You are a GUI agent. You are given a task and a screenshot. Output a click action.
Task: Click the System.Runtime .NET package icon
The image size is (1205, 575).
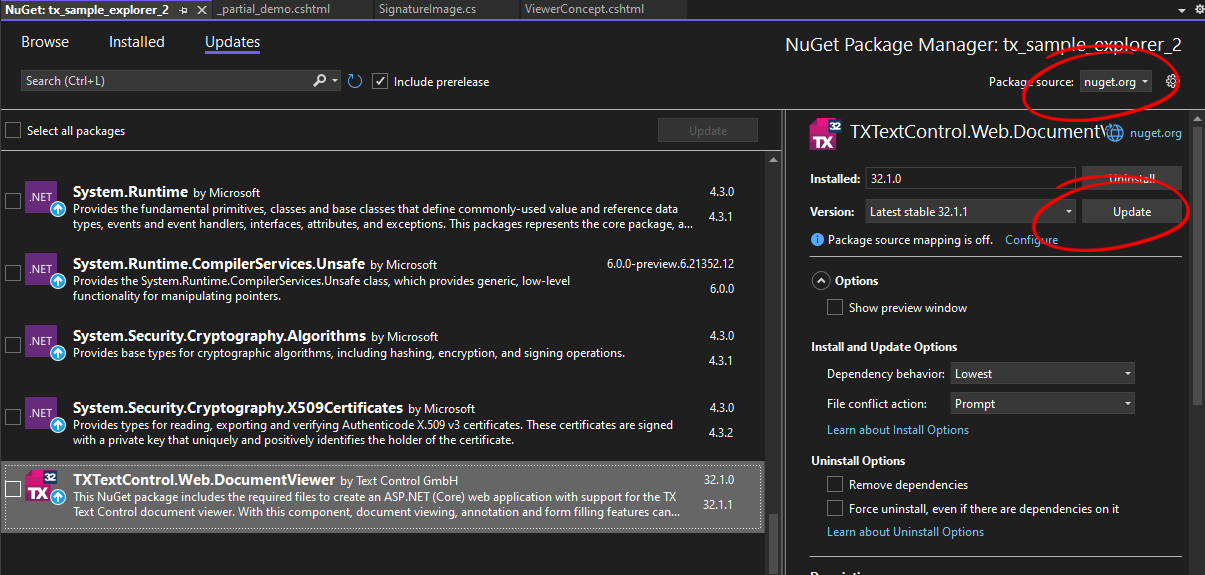(x=43, y=200)
